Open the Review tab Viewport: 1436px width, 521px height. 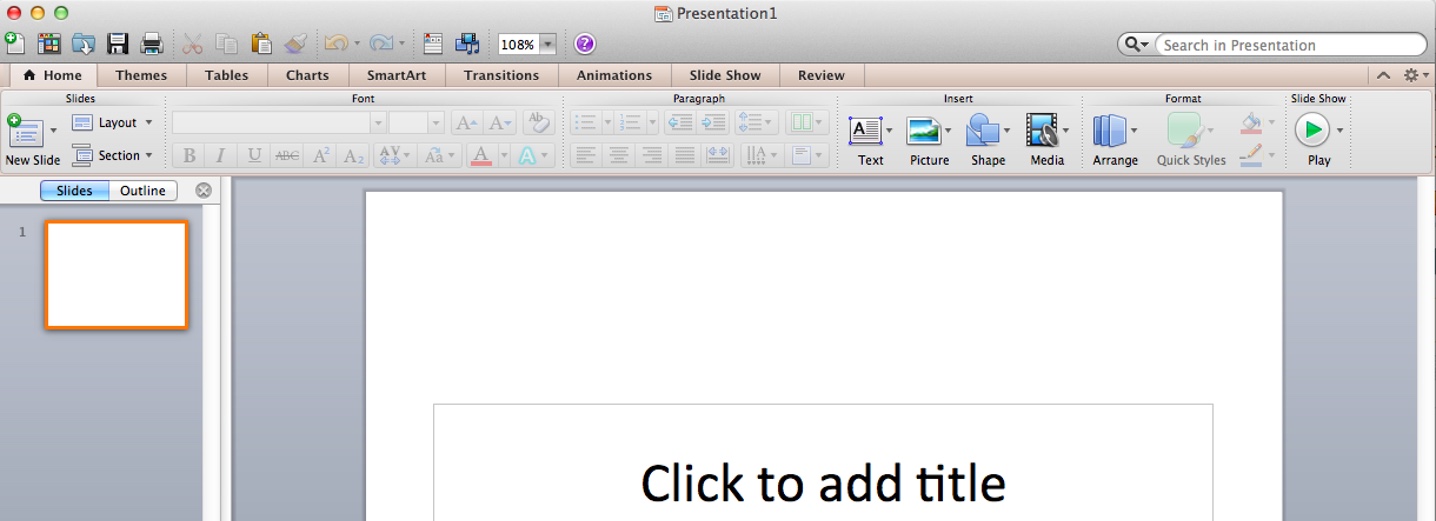click(821, 75)
